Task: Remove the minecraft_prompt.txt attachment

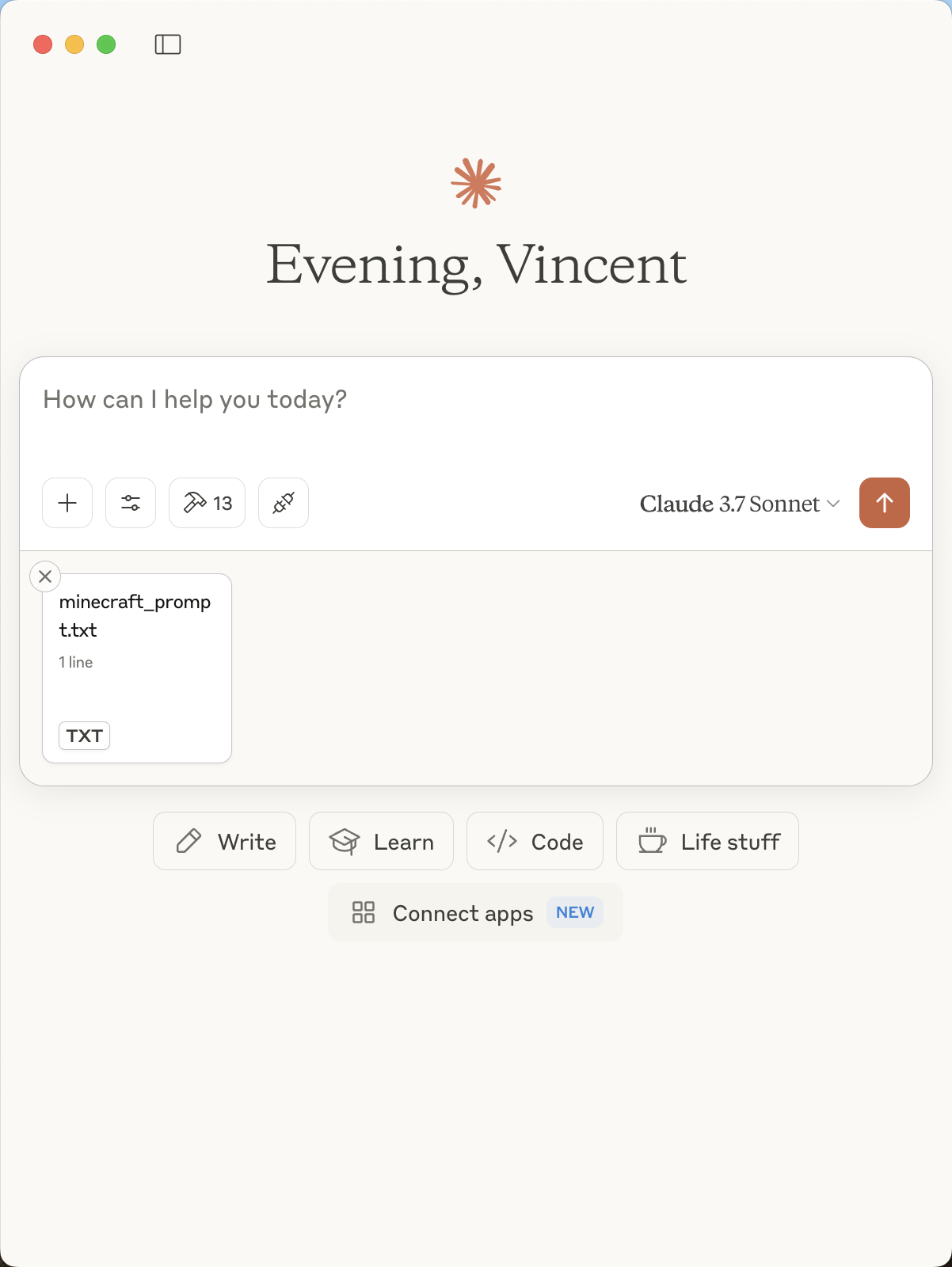Action: (45, 576)
